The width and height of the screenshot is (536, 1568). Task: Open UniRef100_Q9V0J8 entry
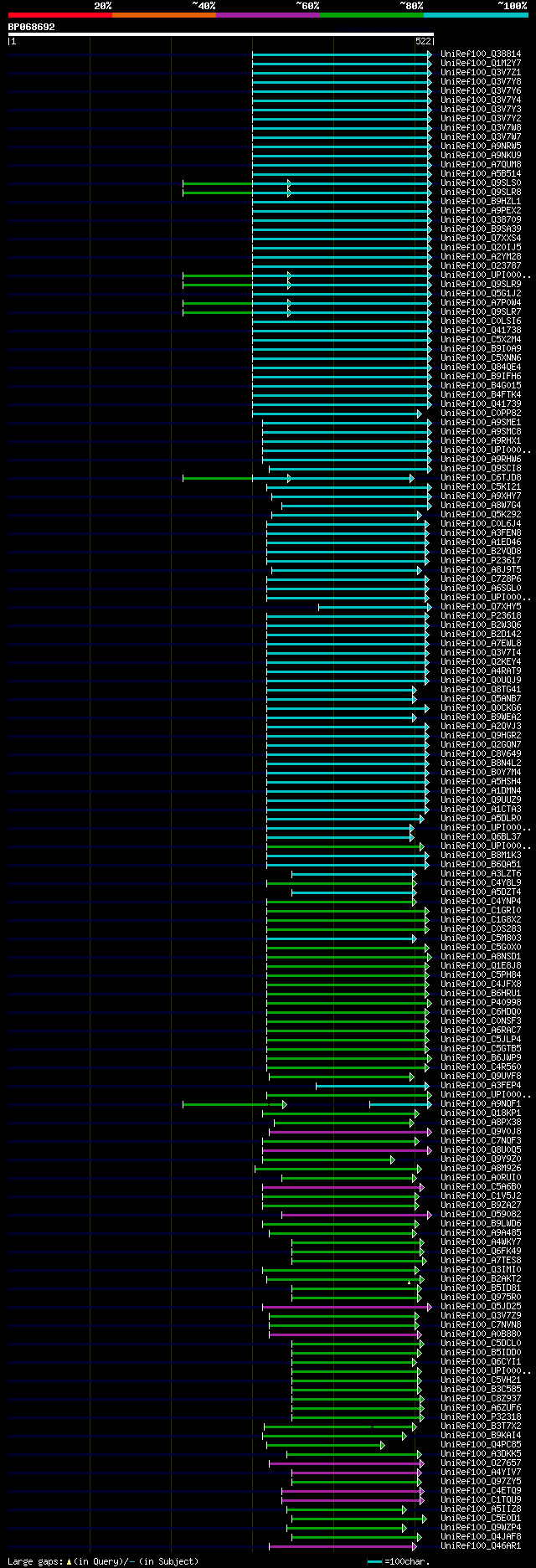point(481,1132)
